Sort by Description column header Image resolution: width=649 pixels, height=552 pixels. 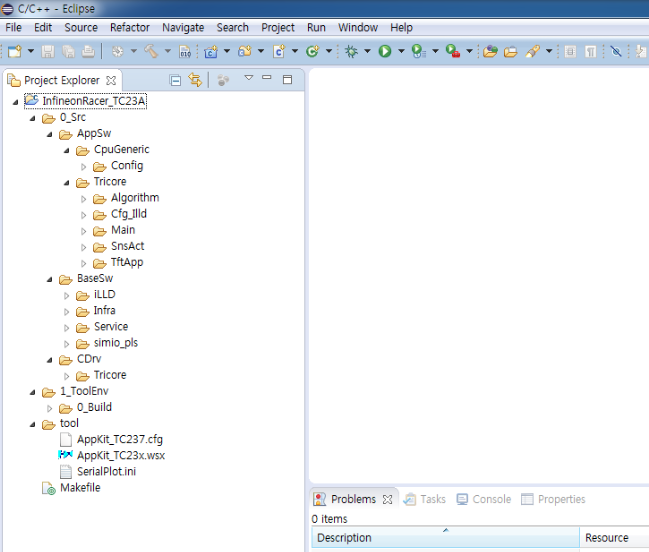[445, 538]
